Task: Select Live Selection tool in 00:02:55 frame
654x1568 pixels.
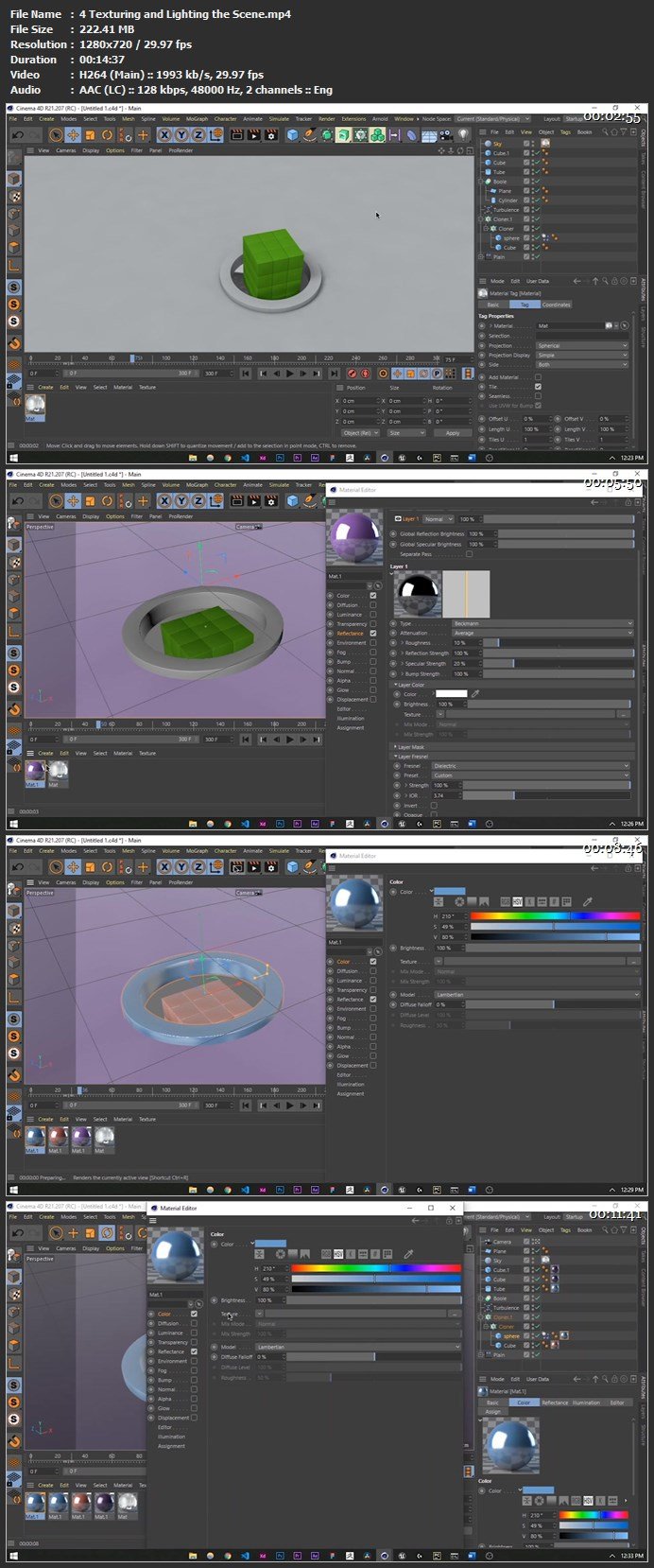Action: 56,135
